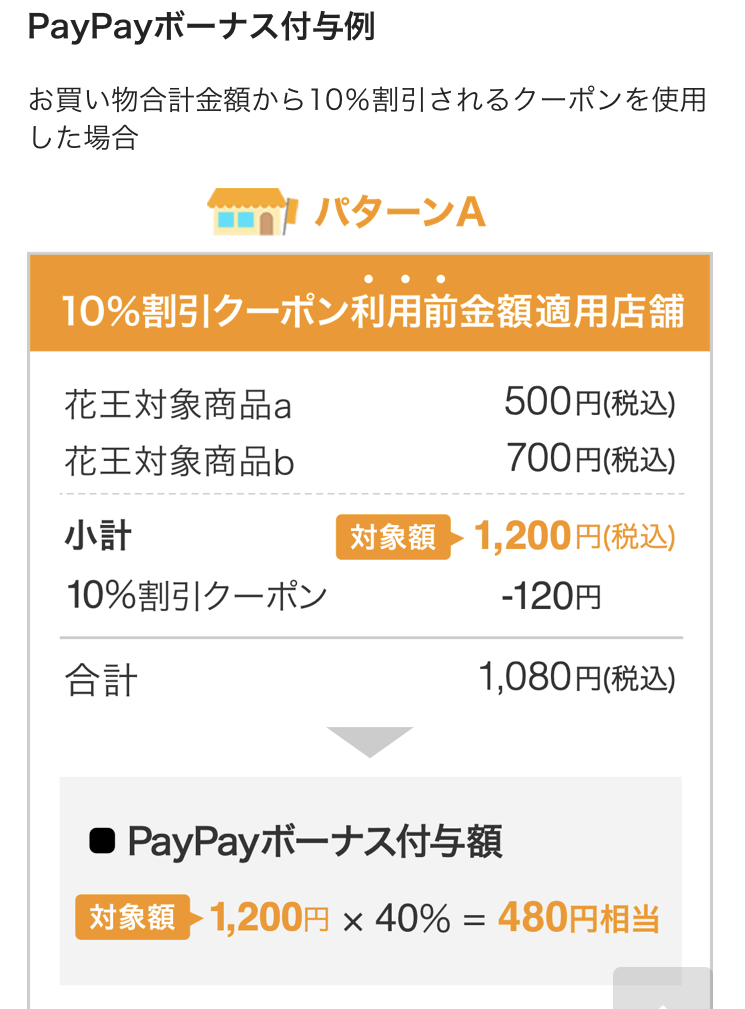Click the gray downward triangle arrow
745x1009 pixels.
(370, 742)
